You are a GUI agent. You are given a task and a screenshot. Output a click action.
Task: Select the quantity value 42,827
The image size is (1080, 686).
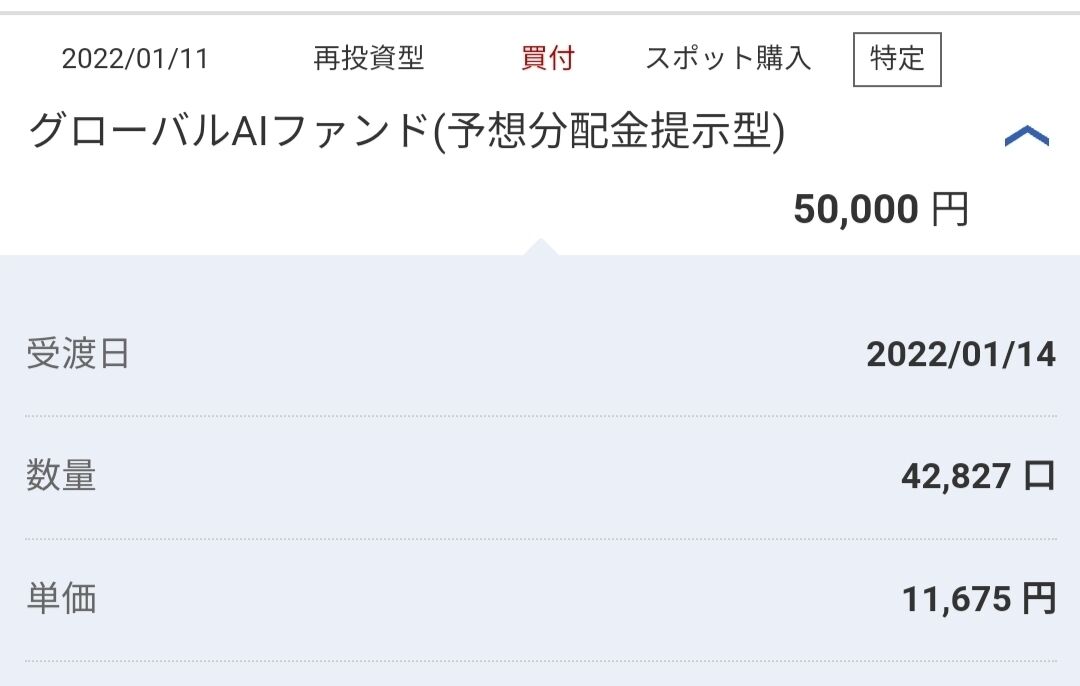(955, 477)
